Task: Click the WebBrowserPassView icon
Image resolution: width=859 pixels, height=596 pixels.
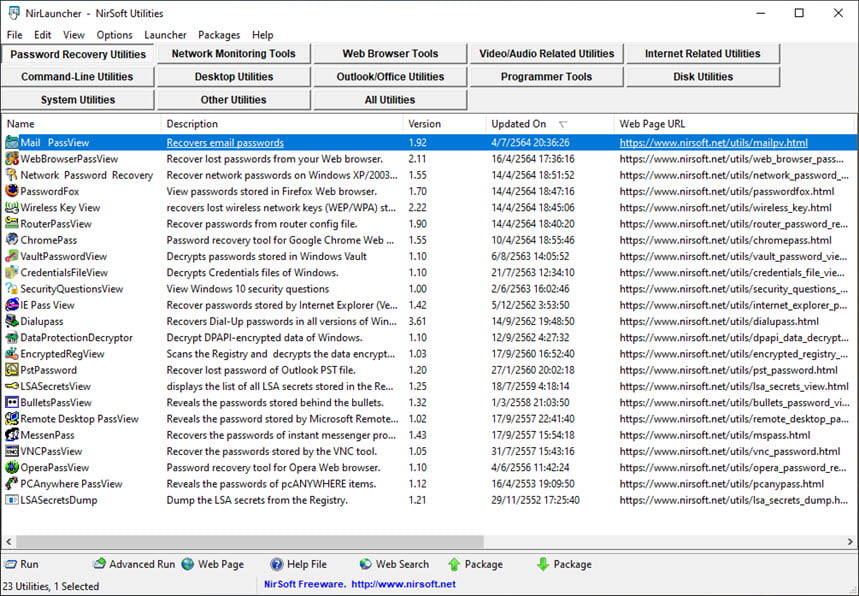Action: (x=12, y=159)
